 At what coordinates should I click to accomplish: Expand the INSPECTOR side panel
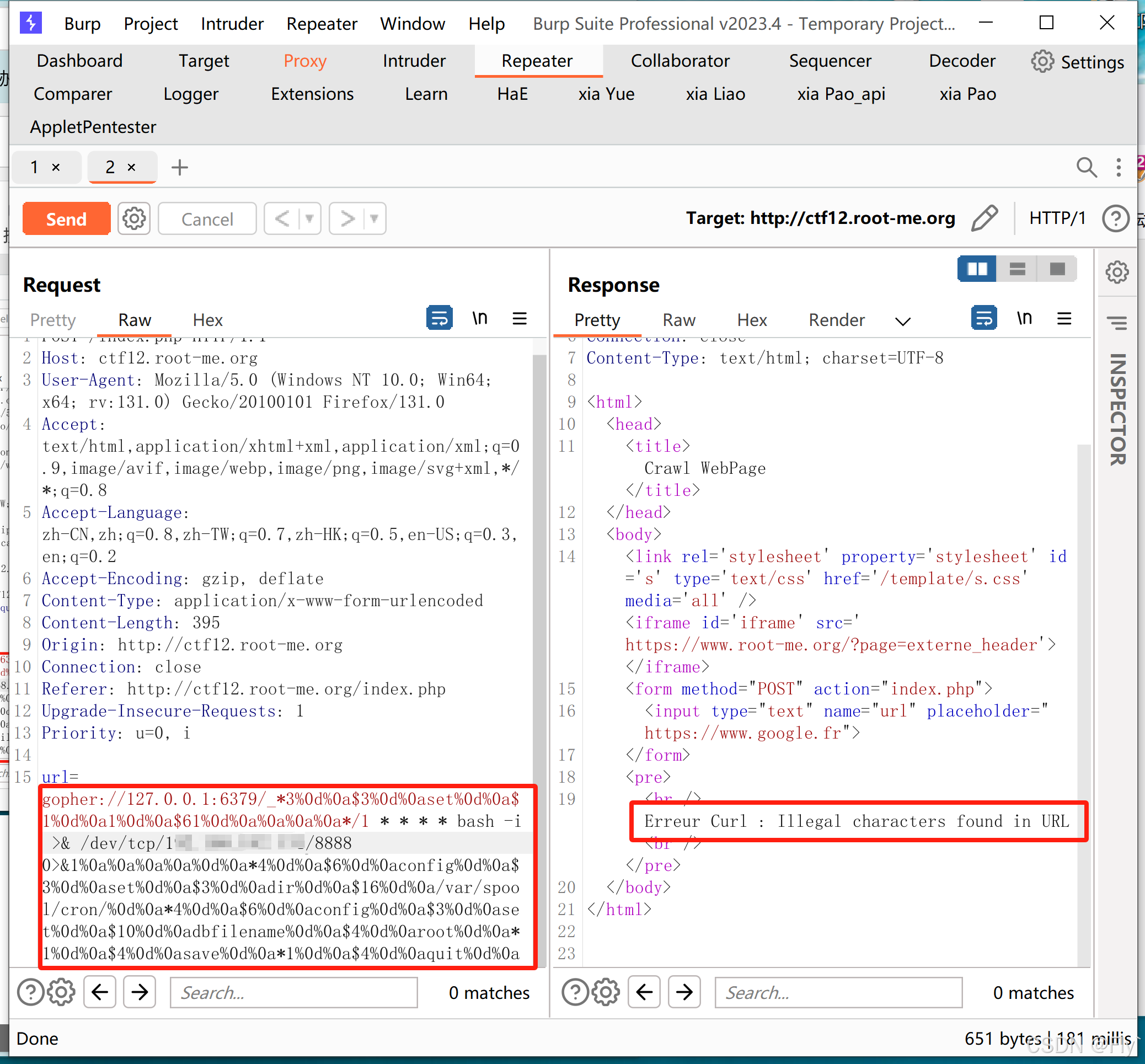point(1117,409)
